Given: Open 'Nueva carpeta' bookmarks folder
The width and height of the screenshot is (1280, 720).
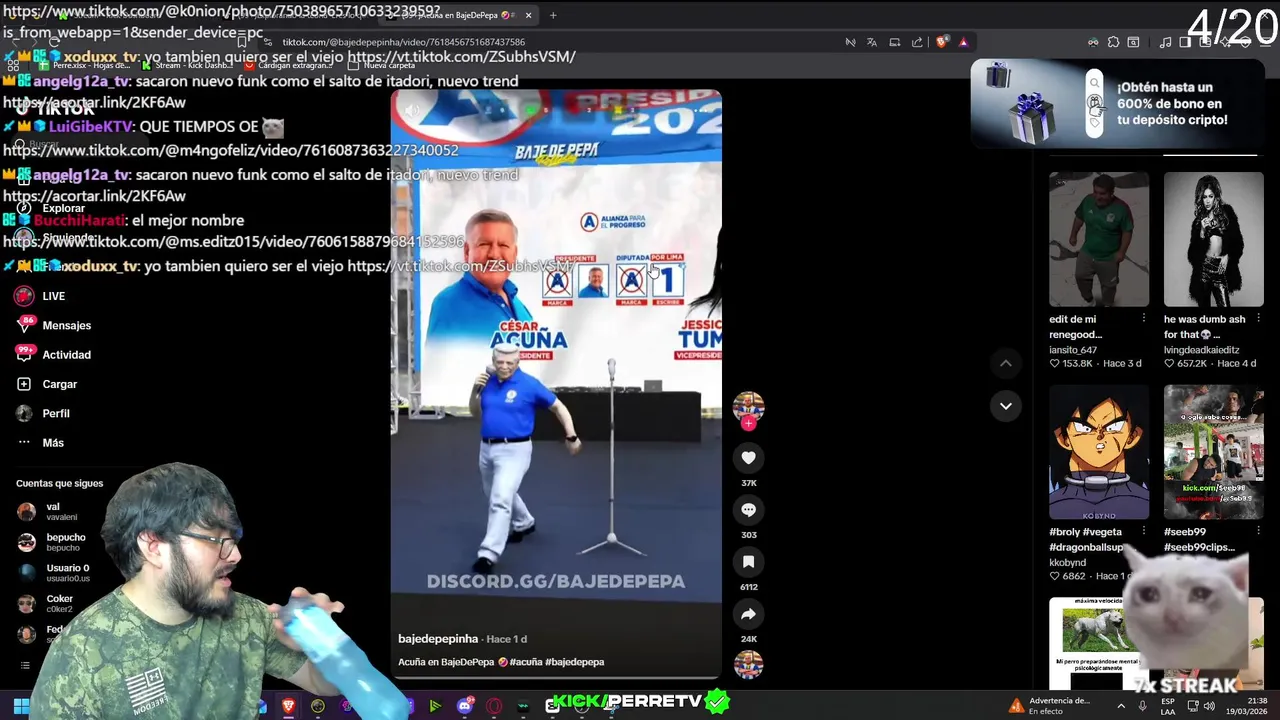Looking at the screenshot, I should point(382,66).
